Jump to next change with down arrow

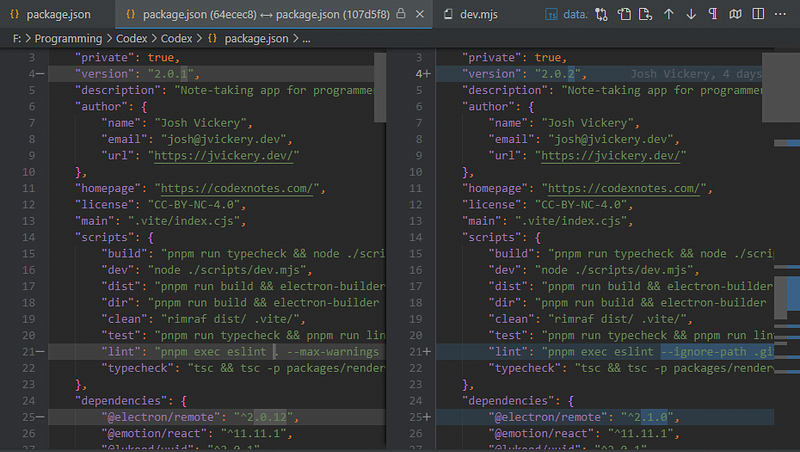coord(691,15)
